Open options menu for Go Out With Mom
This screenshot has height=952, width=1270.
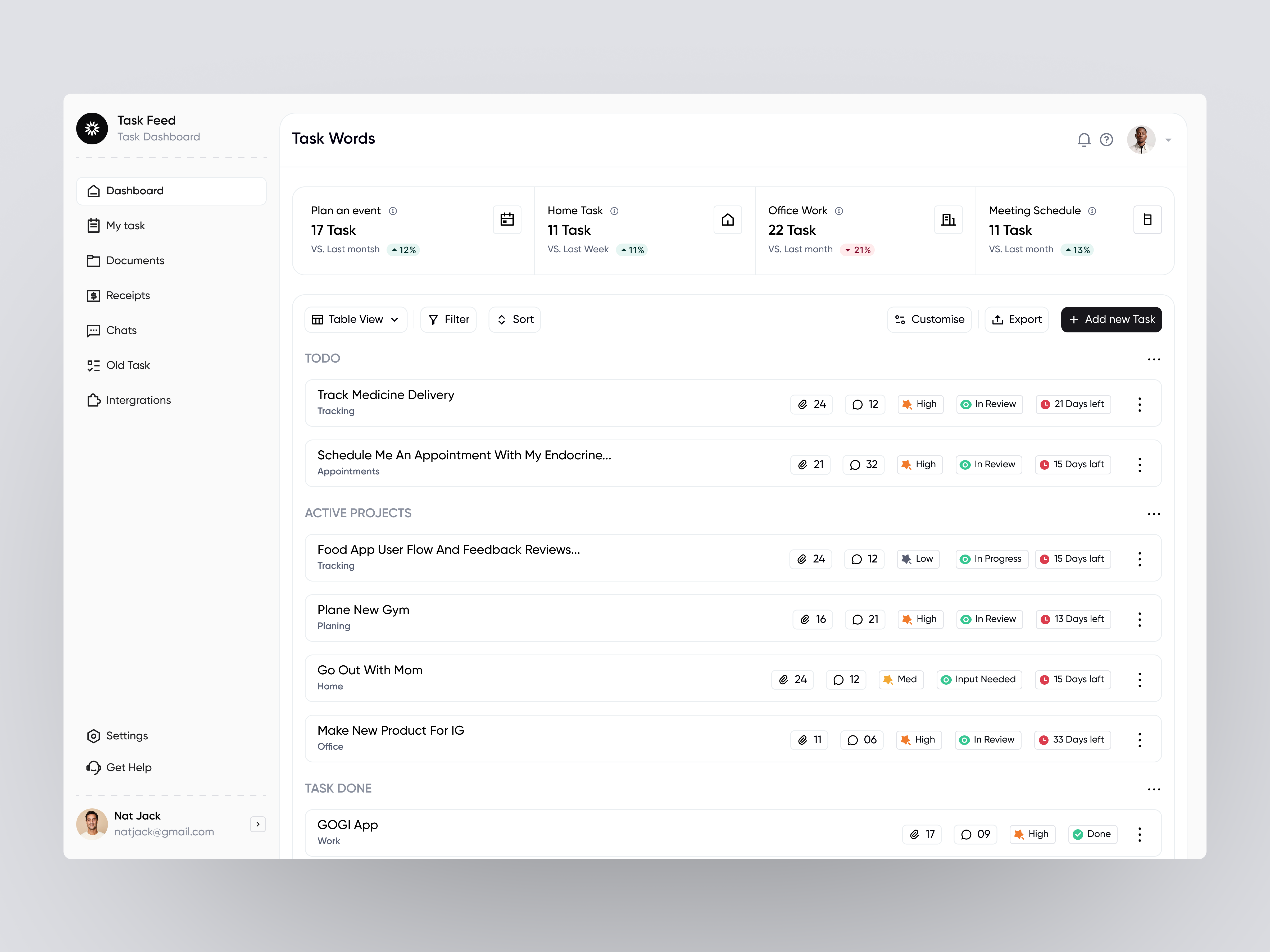[x=1139, y=679]
